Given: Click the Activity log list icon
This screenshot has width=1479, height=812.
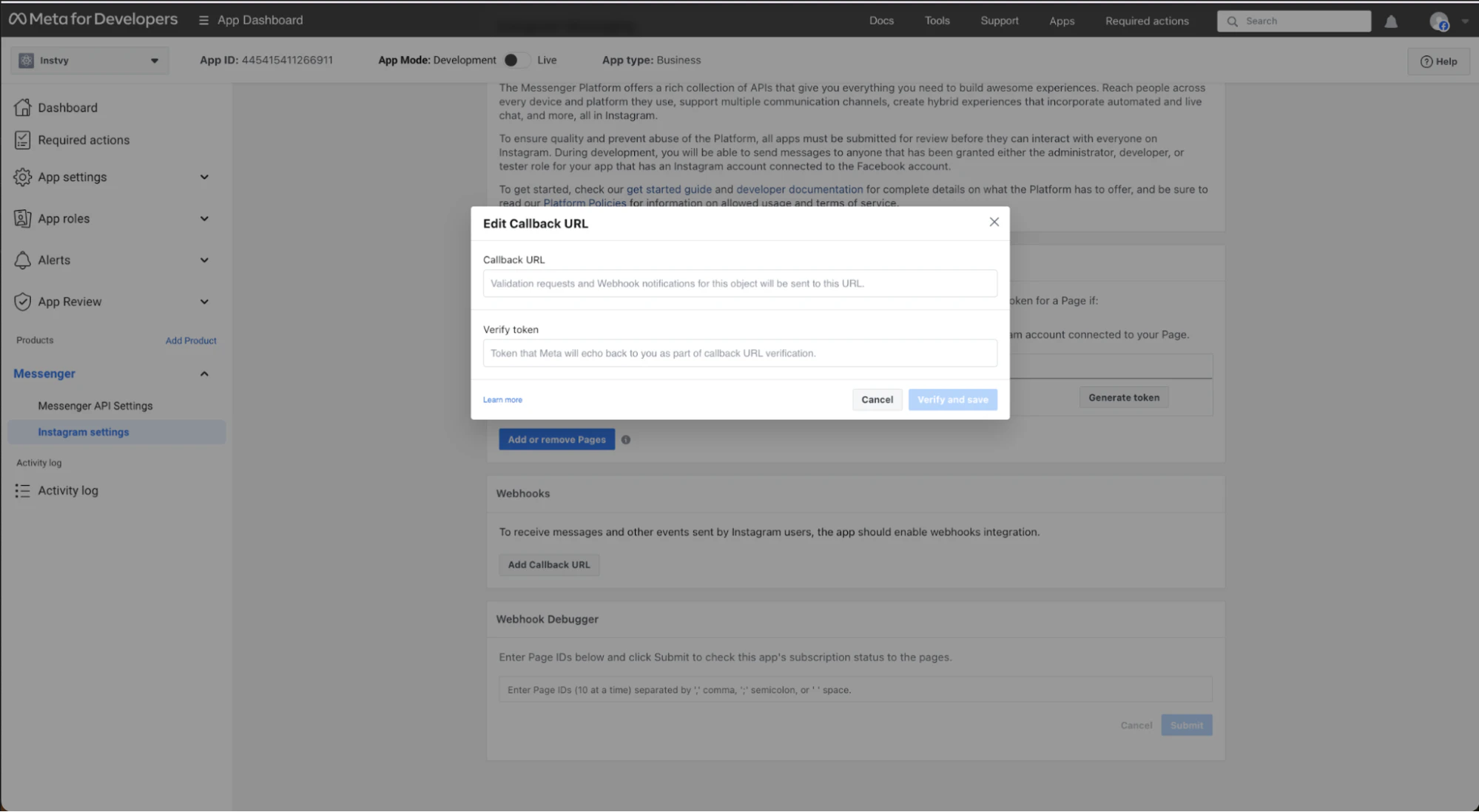Looking at the screenshot, I should click(x=22, y=490).
